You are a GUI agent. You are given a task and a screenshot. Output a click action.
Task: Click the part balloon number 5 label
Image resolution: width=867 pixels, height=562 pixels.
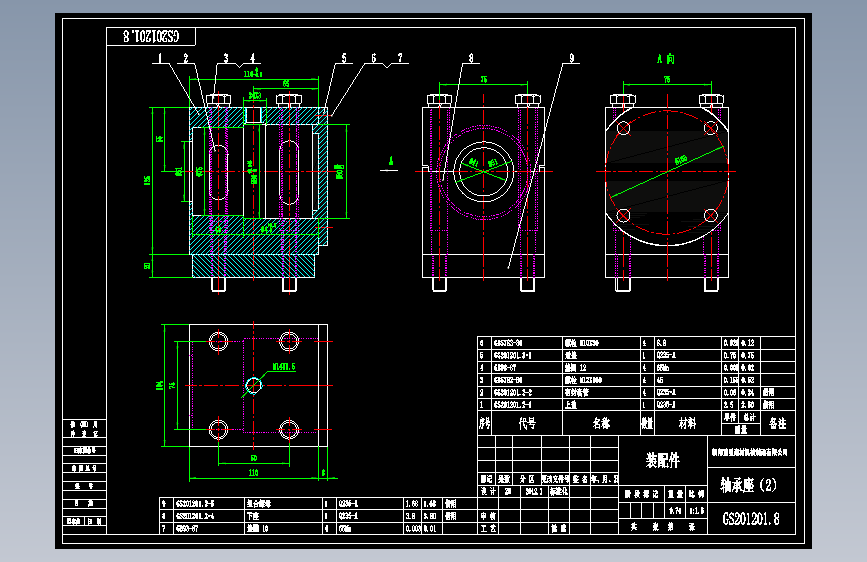(344, 58)
